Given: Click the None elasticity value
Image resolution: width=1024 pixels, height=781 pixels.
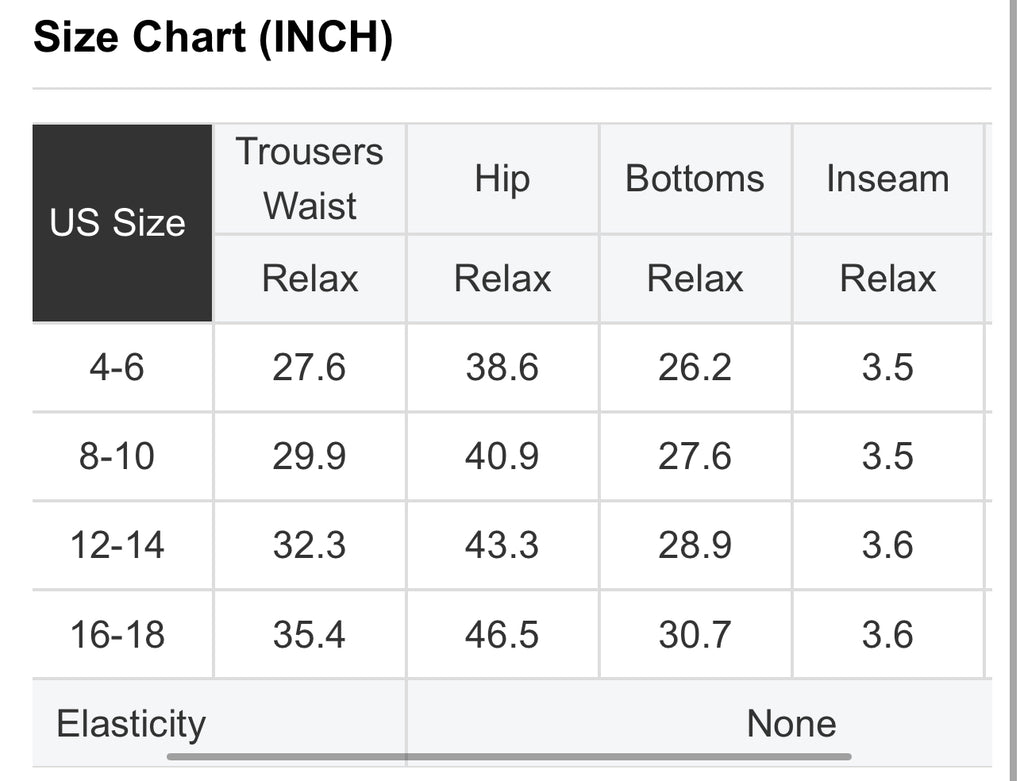Looking at the screenshot, I should pos(792,724).
